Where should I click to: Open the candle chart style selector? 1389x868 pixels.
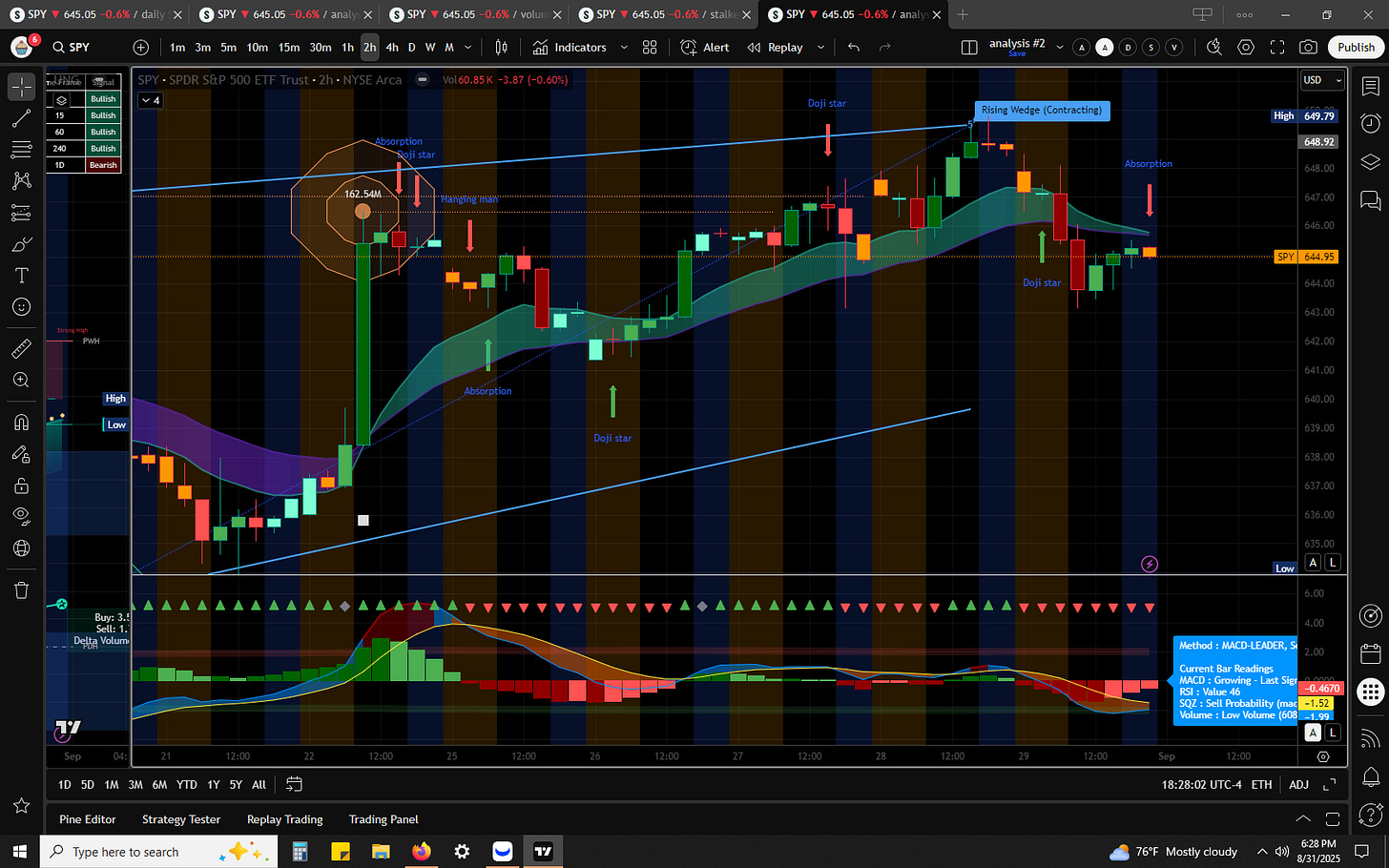[502, 47]
